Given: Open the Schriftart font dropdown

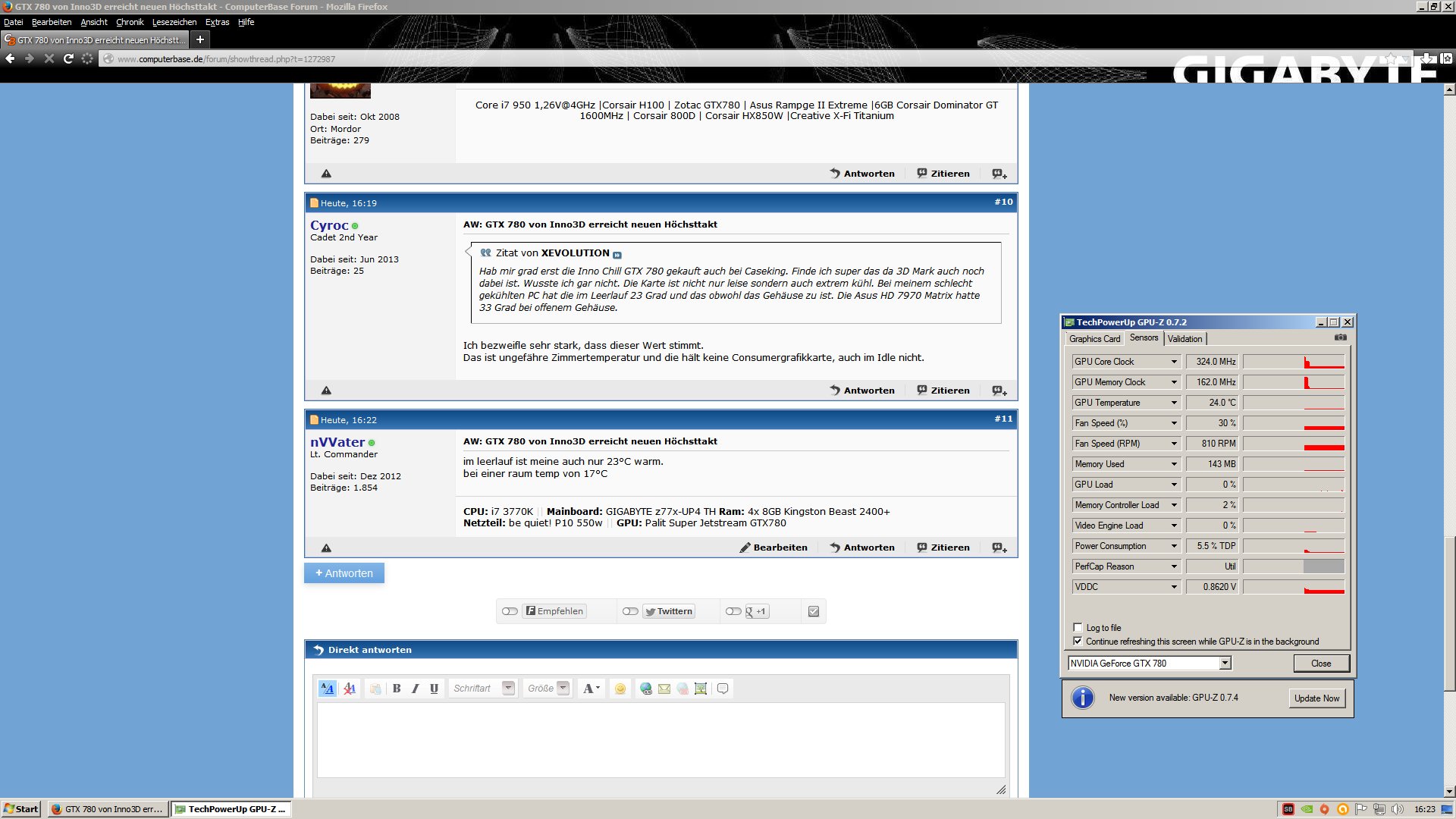Looking at the screenshot, I should pyautogui.click(x=483, y=689).
